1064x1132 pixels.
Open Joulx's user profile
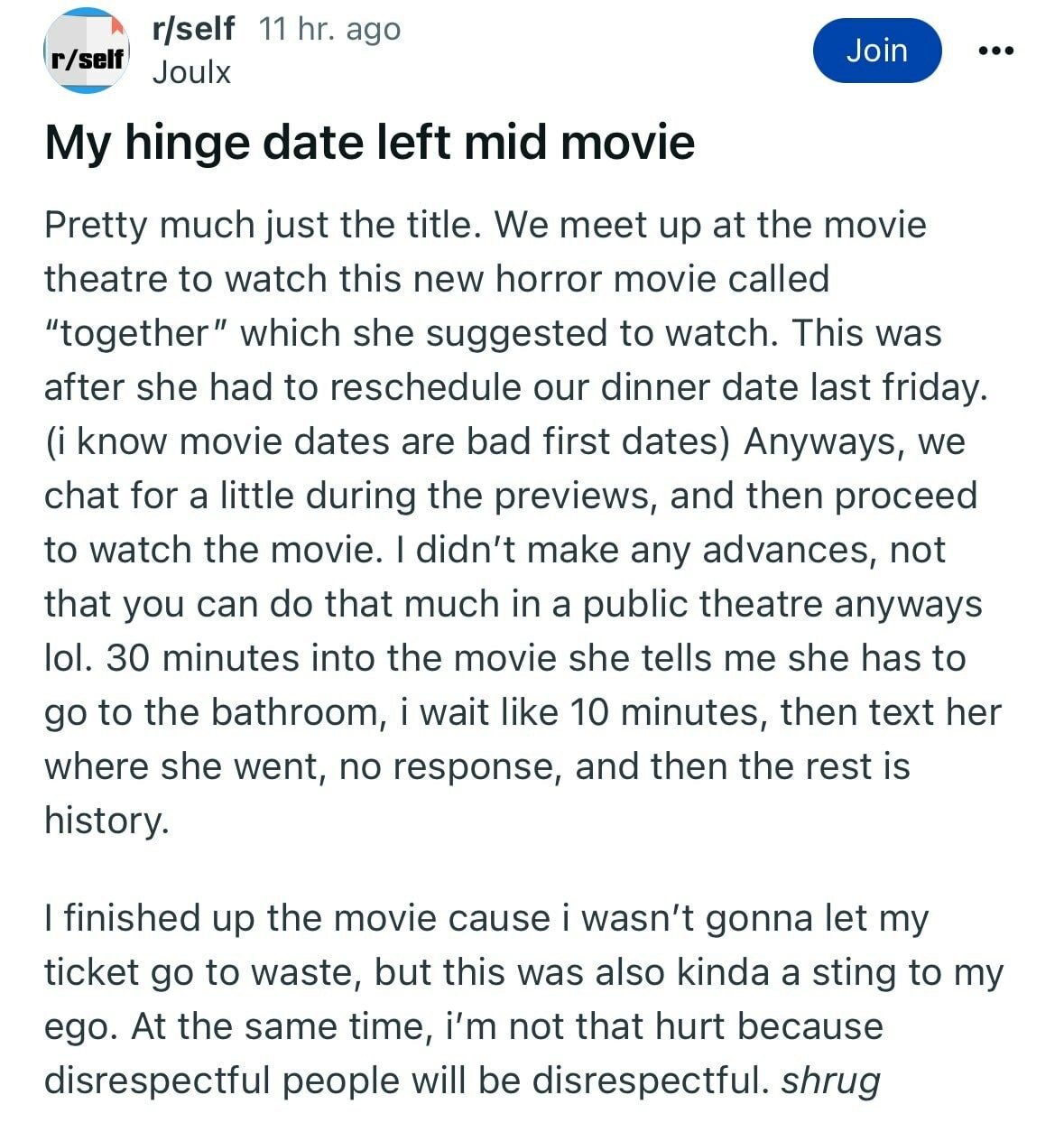[191, 72]
